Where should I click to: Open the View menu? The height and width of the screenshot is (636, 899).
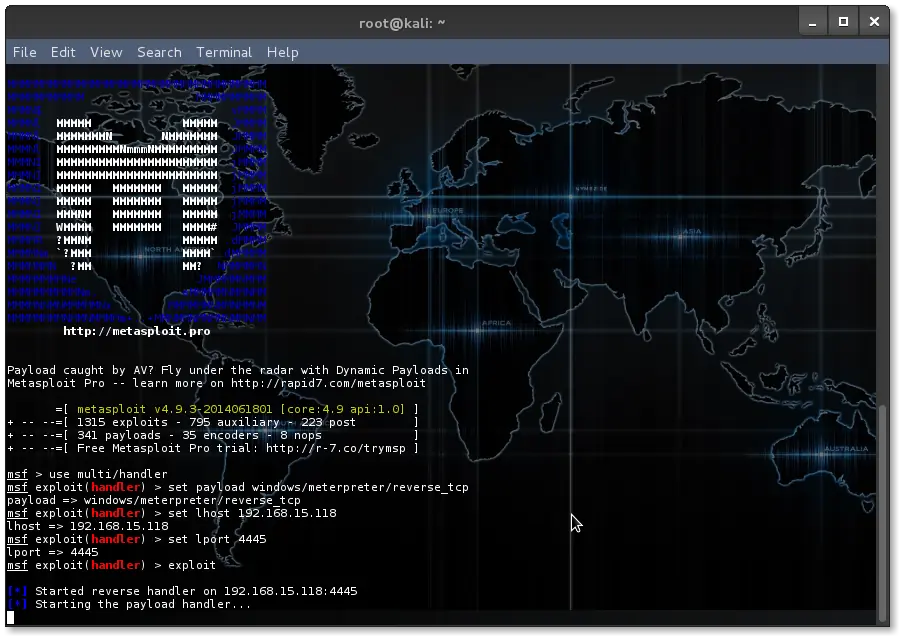(106, 52)
